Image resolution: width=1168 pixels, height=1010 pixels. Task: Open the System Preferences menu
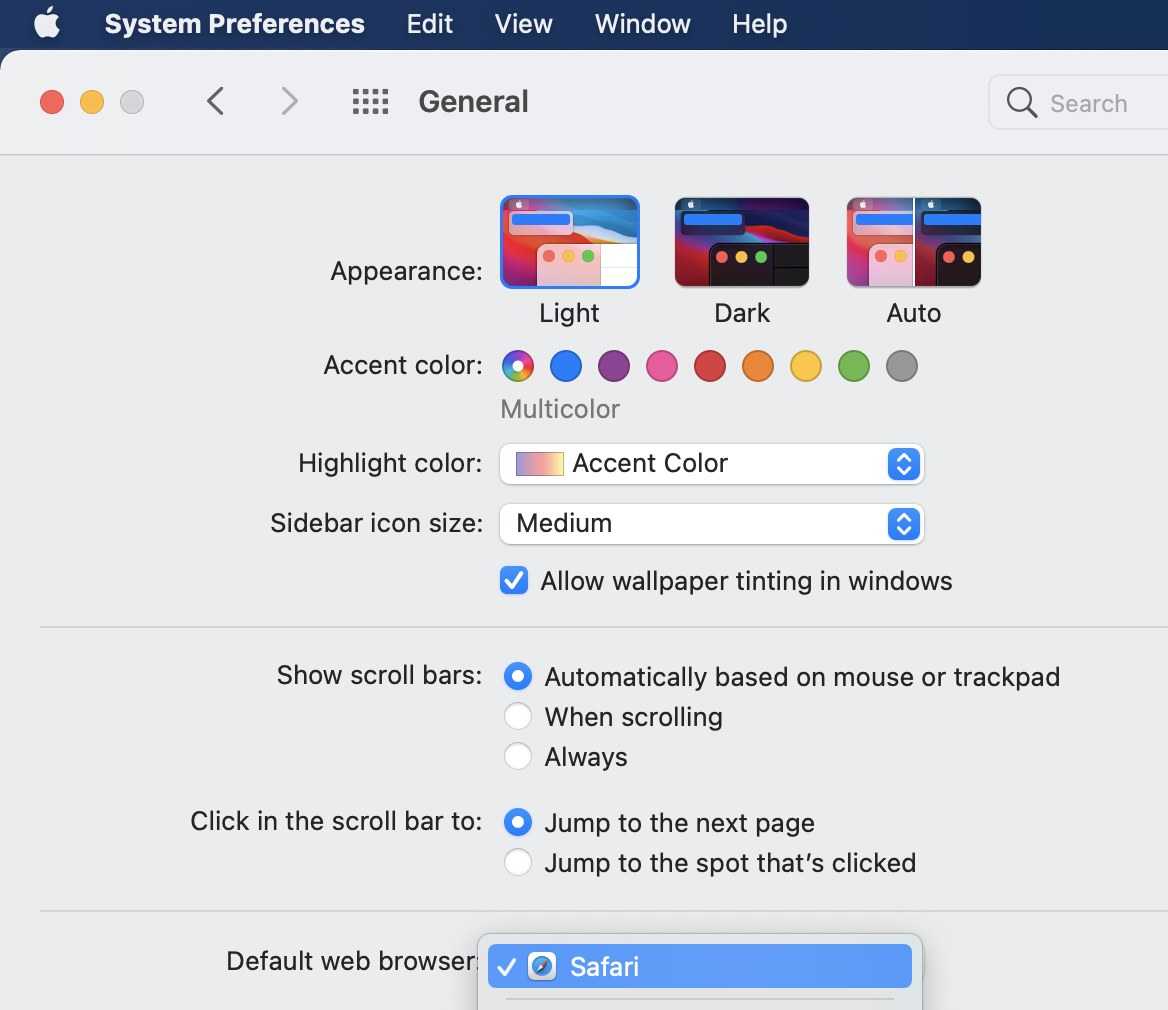[x=235, y=24]
